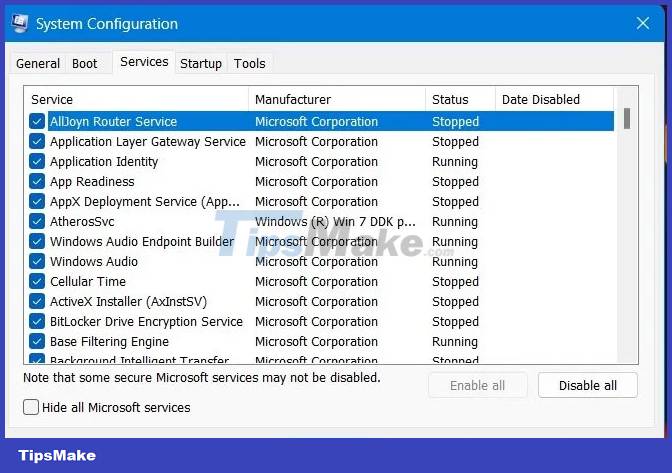This screenshot has width=672, height=473.
Task: Click AtherosSvc manufacturer Windows (R) Win 7 DDK
Action: (x=335, y=222)
